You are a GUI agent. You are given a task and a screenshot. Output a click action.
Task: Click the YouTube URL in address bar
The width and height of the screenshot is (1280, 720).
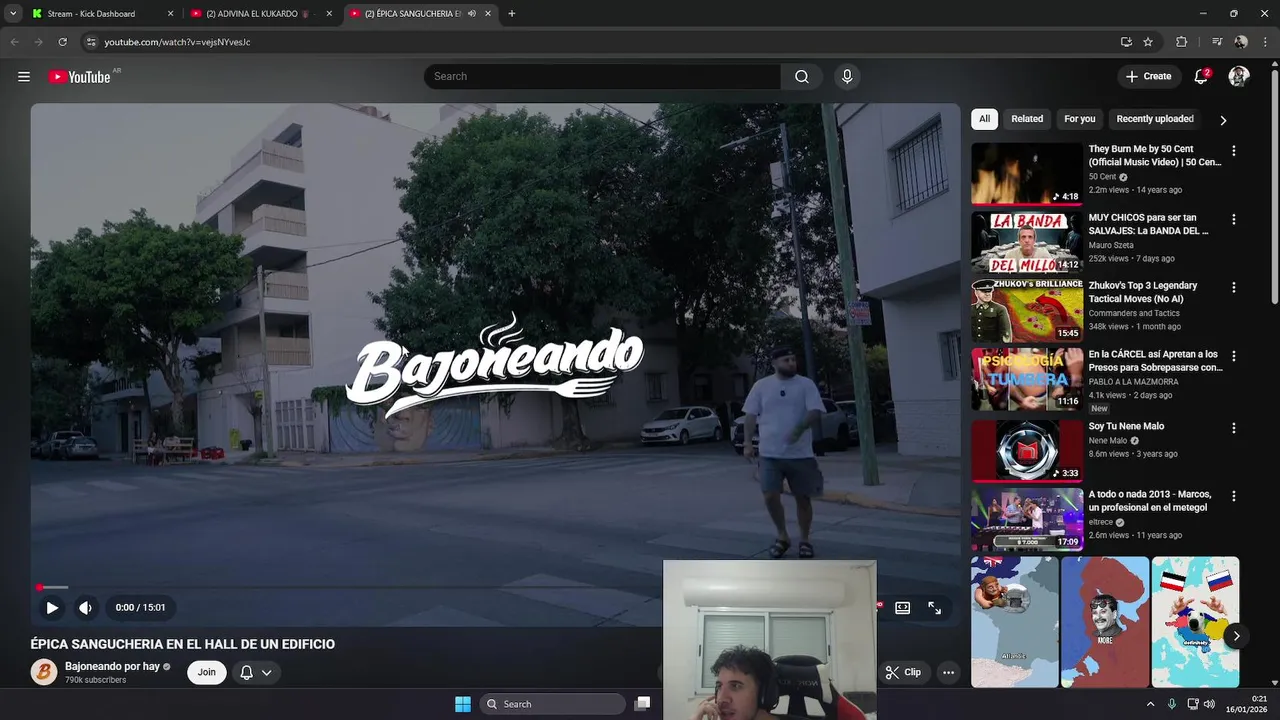pyautogui.click(x=177, y=42)
